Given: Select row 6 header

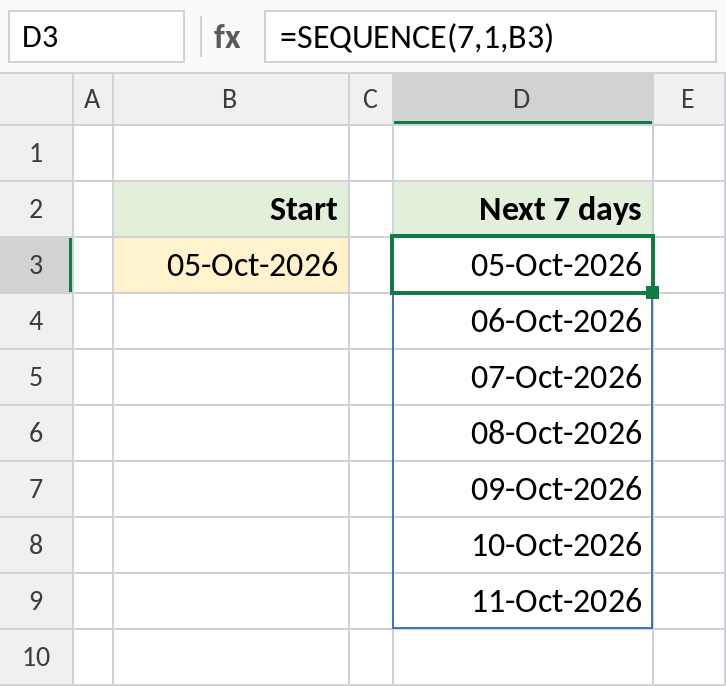Looking at the screenshot, I should pyautogui.click(x=36, y=433).
